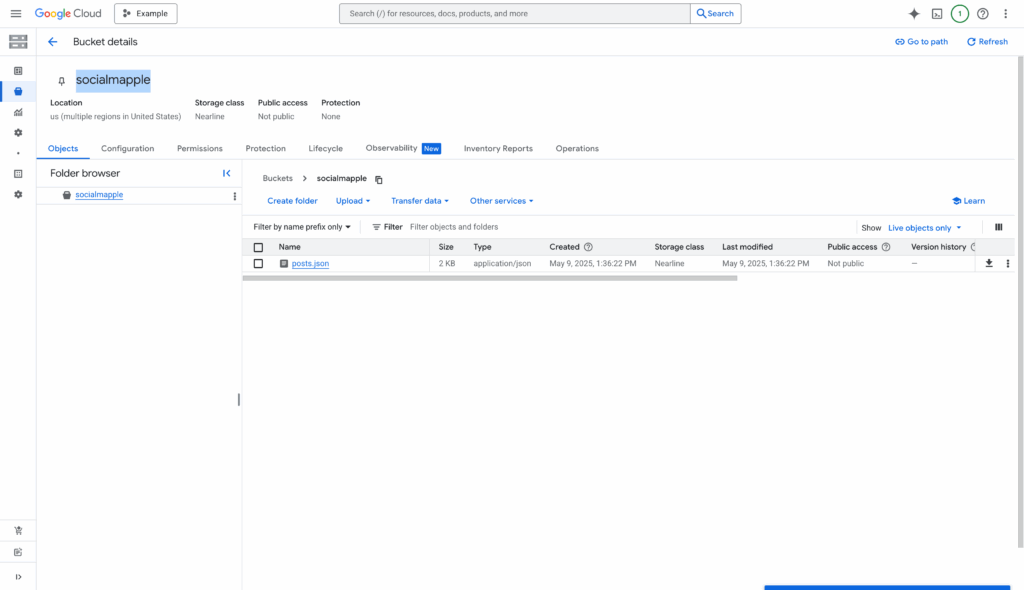This screenshot has width=1024, height=590.
Task: Open the table list icon in sidebar
Action: [x=18, y=174]
